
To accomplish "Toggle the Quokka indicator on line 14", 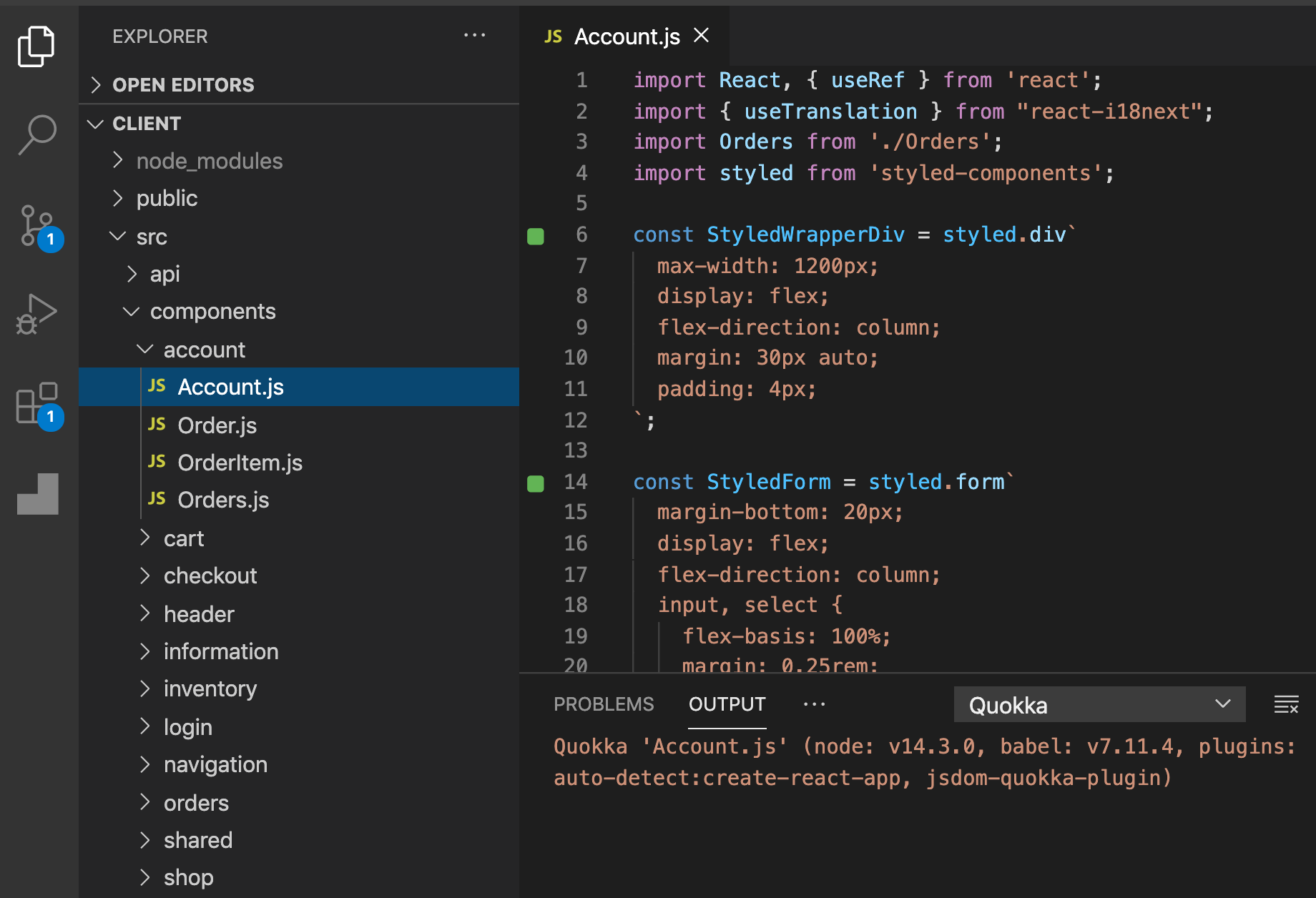I will coord(535,483).
